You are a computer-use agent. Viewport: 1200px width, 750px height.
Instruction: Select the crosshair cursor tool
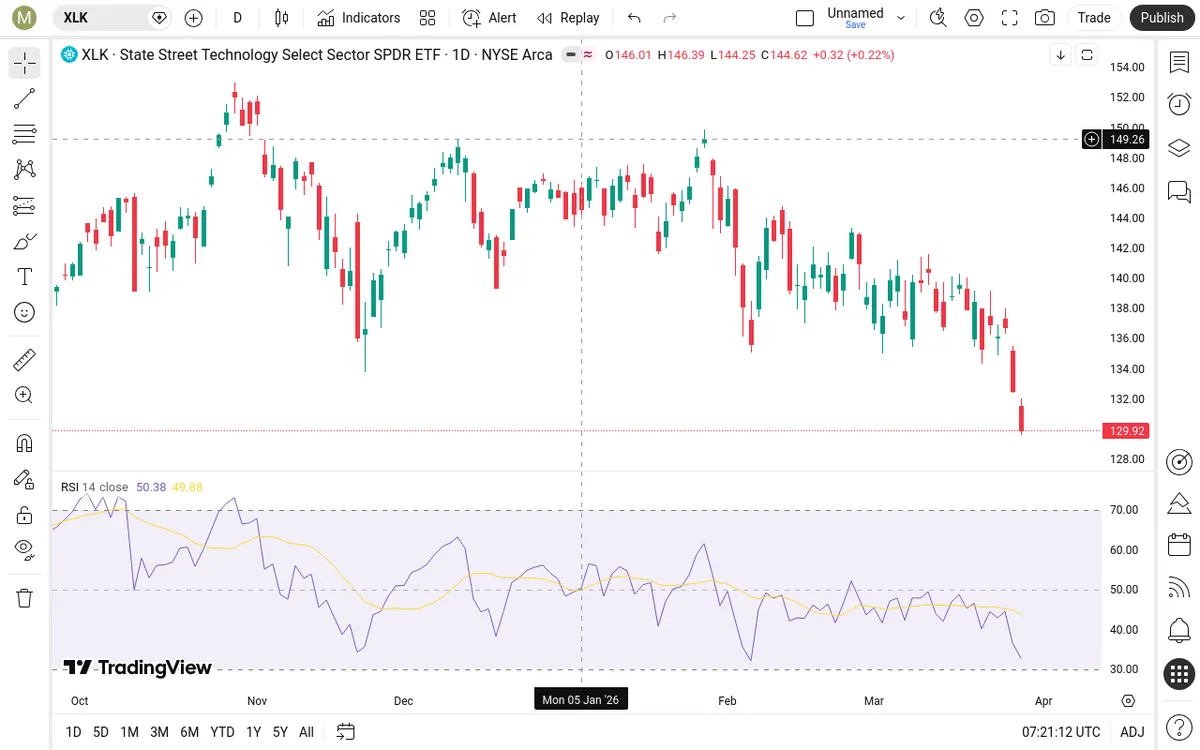tap(25, 63)
